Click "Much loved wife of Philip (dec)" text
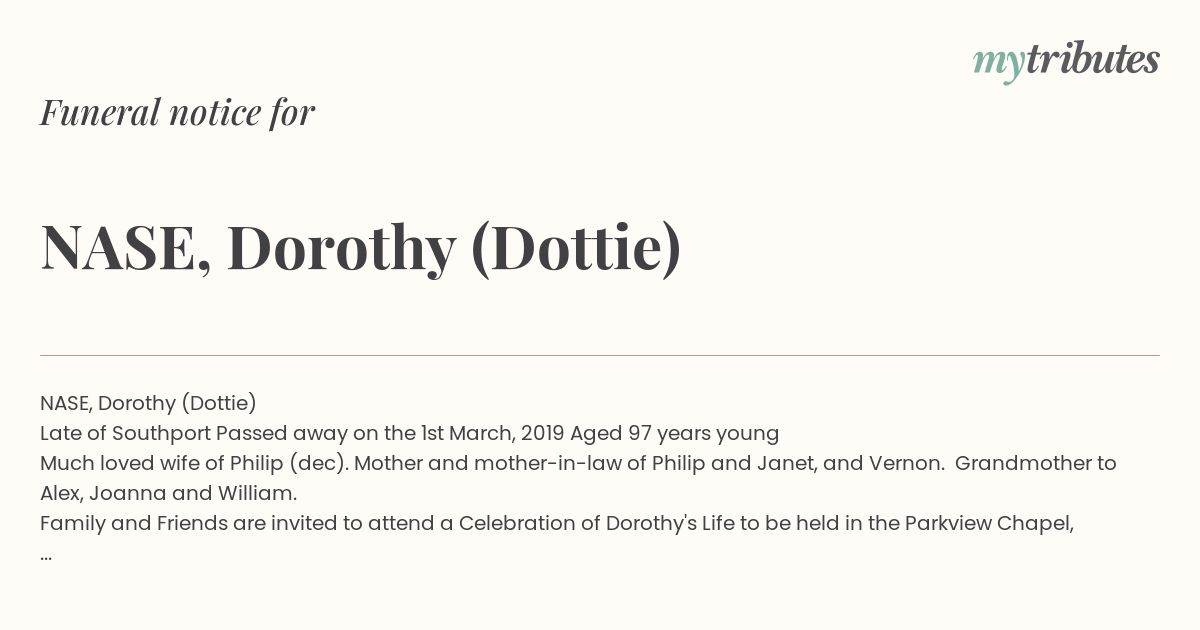 tap(194, 463)
